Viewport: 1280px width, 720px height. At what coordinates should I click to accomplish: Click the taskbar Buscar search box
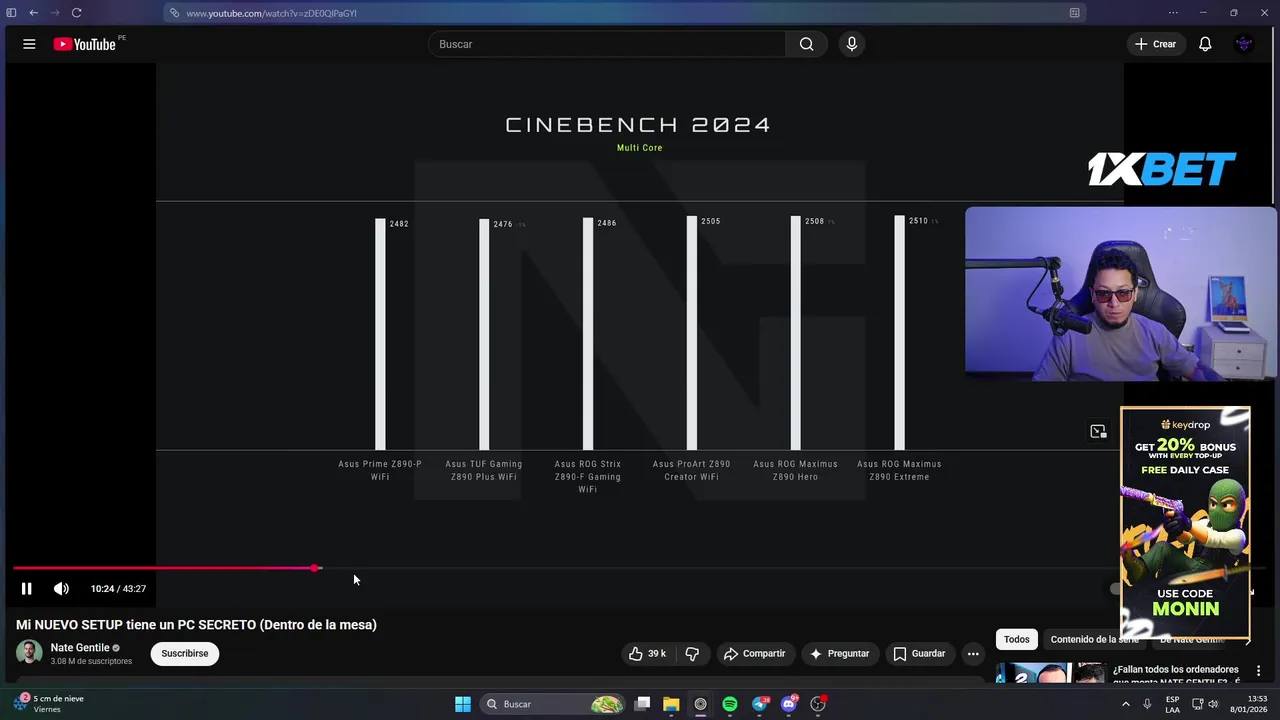553,704
